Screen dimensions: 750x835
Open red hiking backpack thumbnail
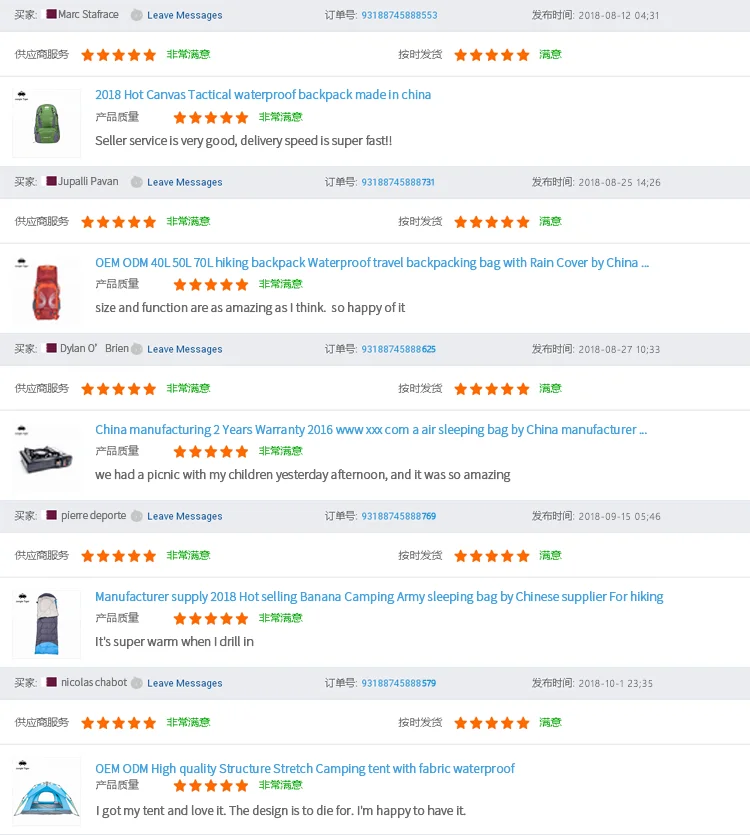46,289
